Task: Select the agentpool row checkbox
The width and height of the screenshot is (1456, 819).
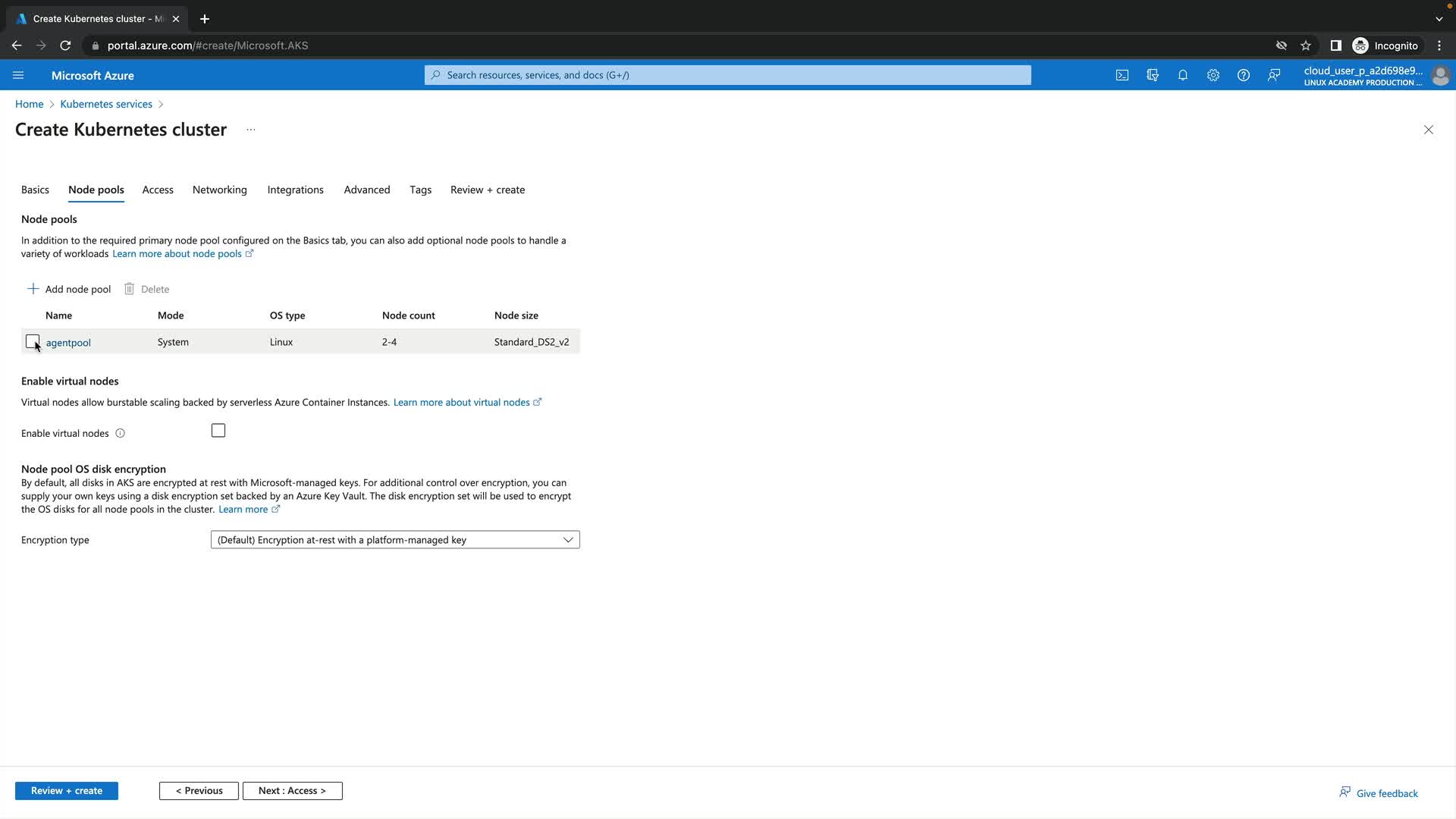Action: [x=33, y=342]
